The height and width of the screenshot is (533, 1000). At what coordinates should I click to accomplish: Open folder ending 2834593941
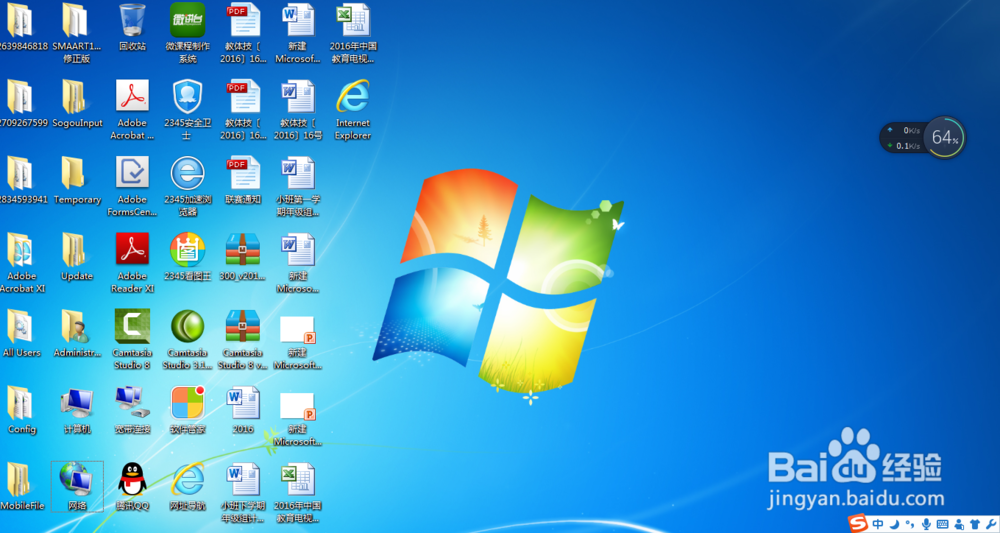[x=23, y=182]
